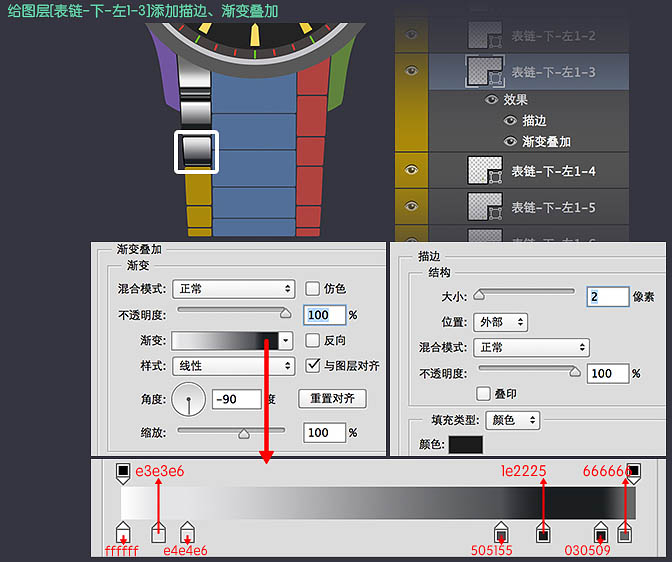672x562 pixels.
Task: Click the stroke 不透明度 100 field
Action: point(608,373)
